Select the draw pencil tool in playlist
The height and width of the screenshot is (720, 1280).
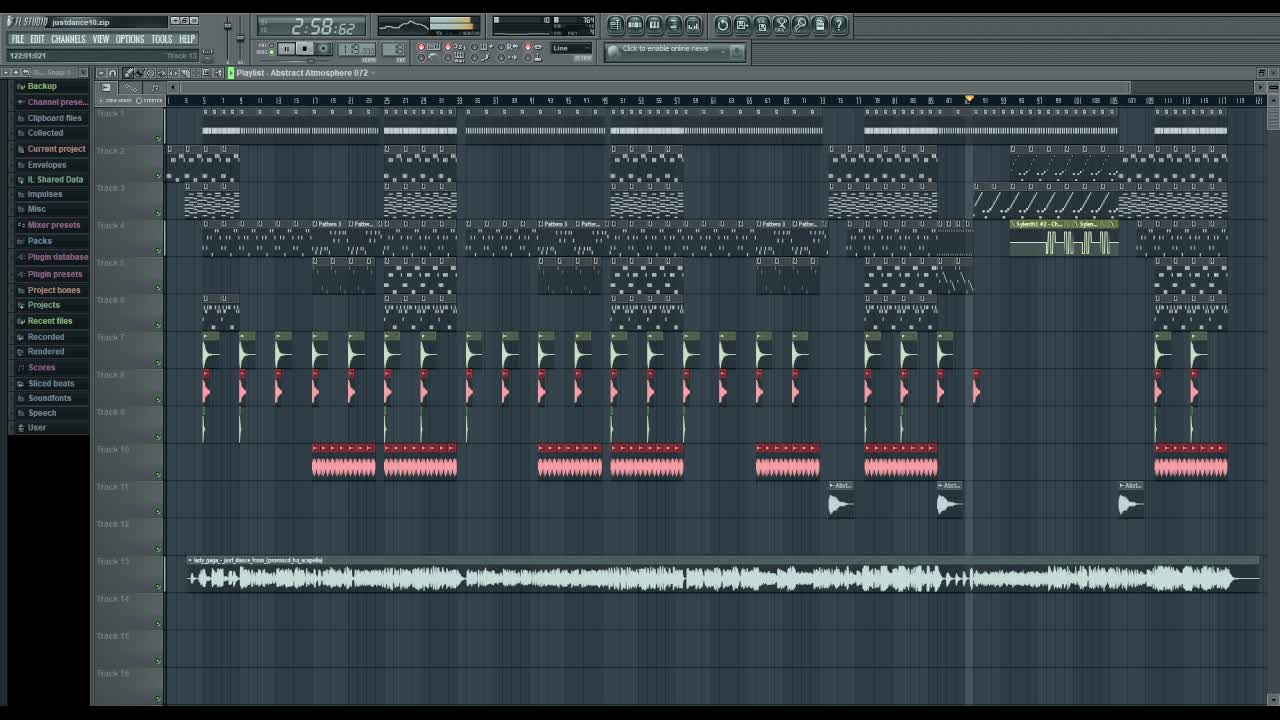click(128, 73)
